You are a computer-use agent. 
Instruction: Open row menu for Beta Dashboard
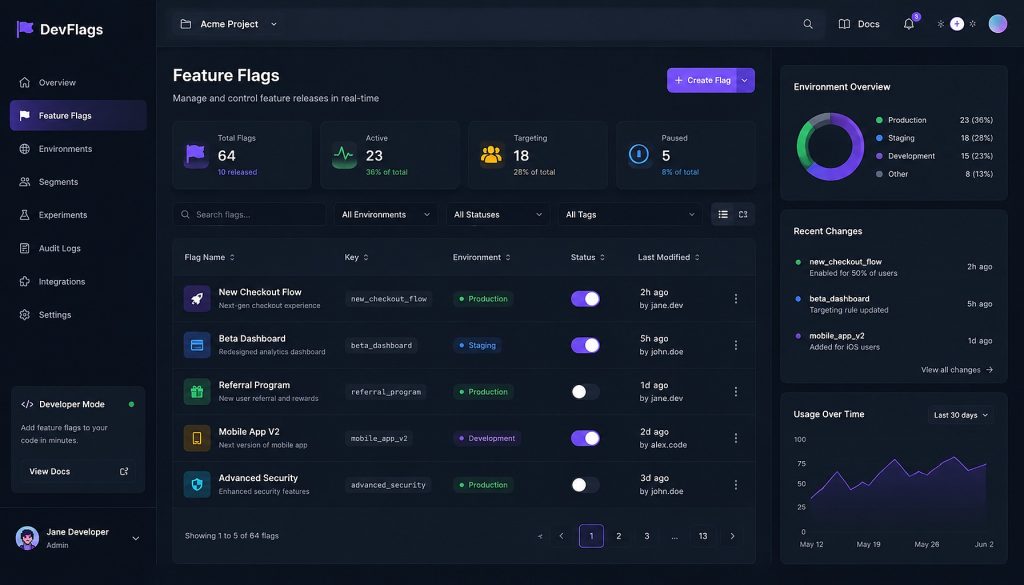coord(736,345)
